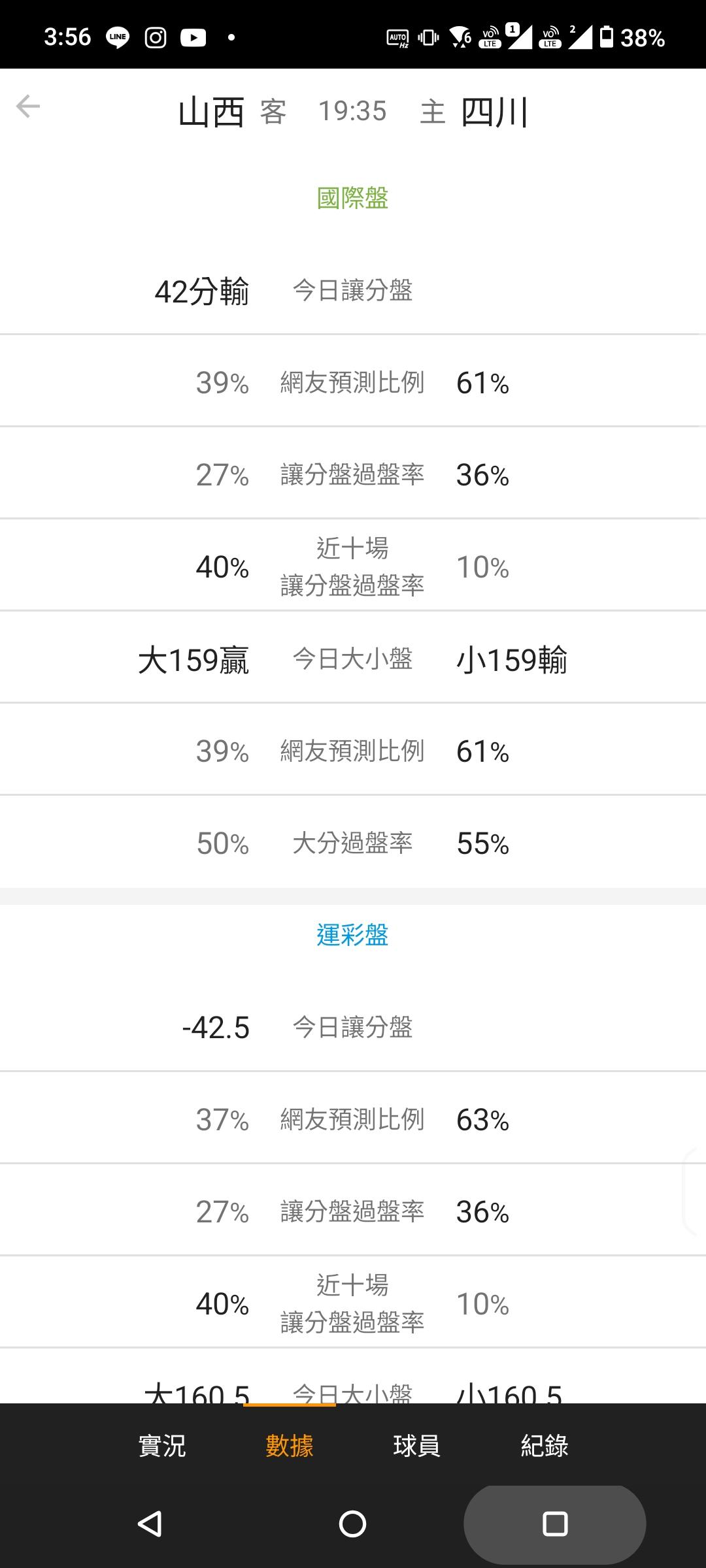Tap the LINE notification icon
The image size is (706, 1568).
(118, 38)
